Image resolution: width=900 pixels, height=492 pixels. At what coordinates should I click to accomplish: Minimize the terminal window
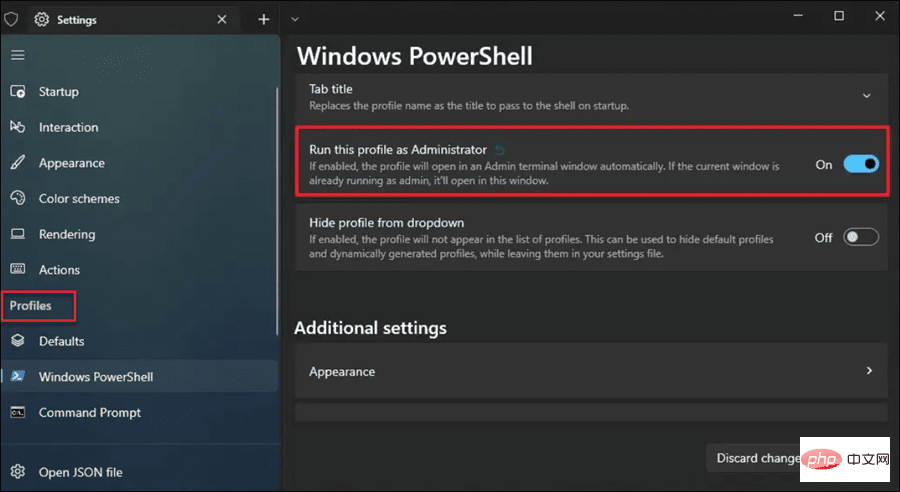[798, 16]
